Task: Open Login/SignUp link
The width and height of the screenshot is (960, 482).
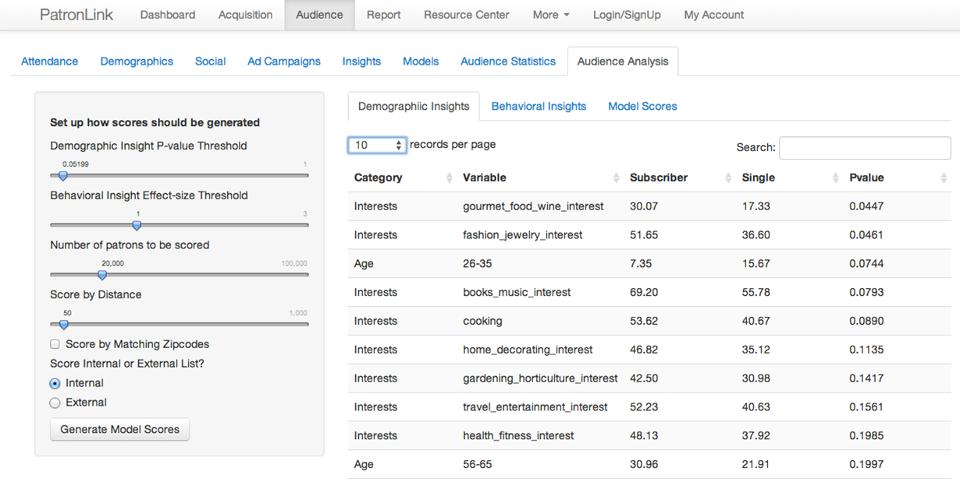Action: (x=626, y=15)
